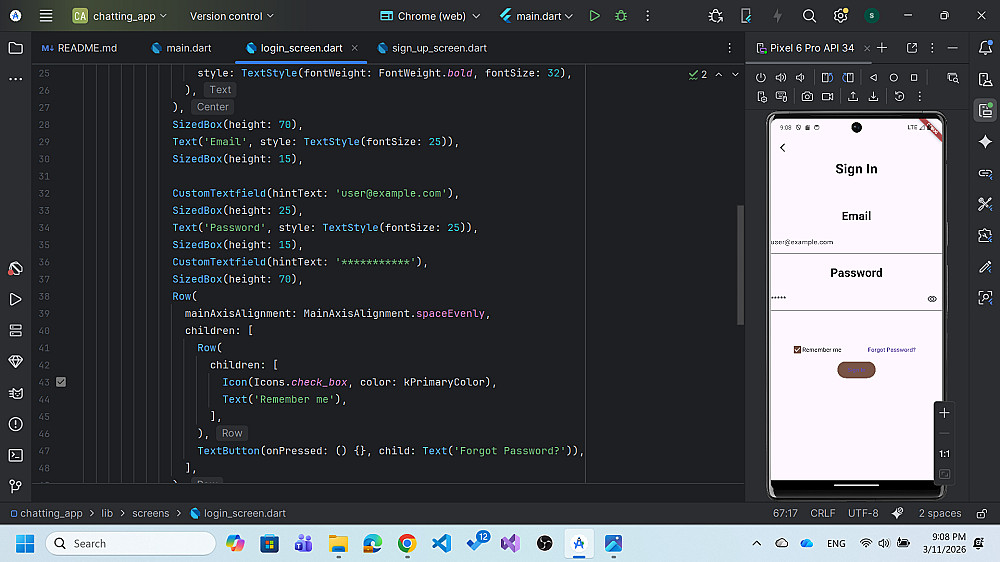Viewport: 1000px width, 562px height.
Task: Click the emulator zoom in plus button
Action: pyautogui.click(x=944, y=413)
